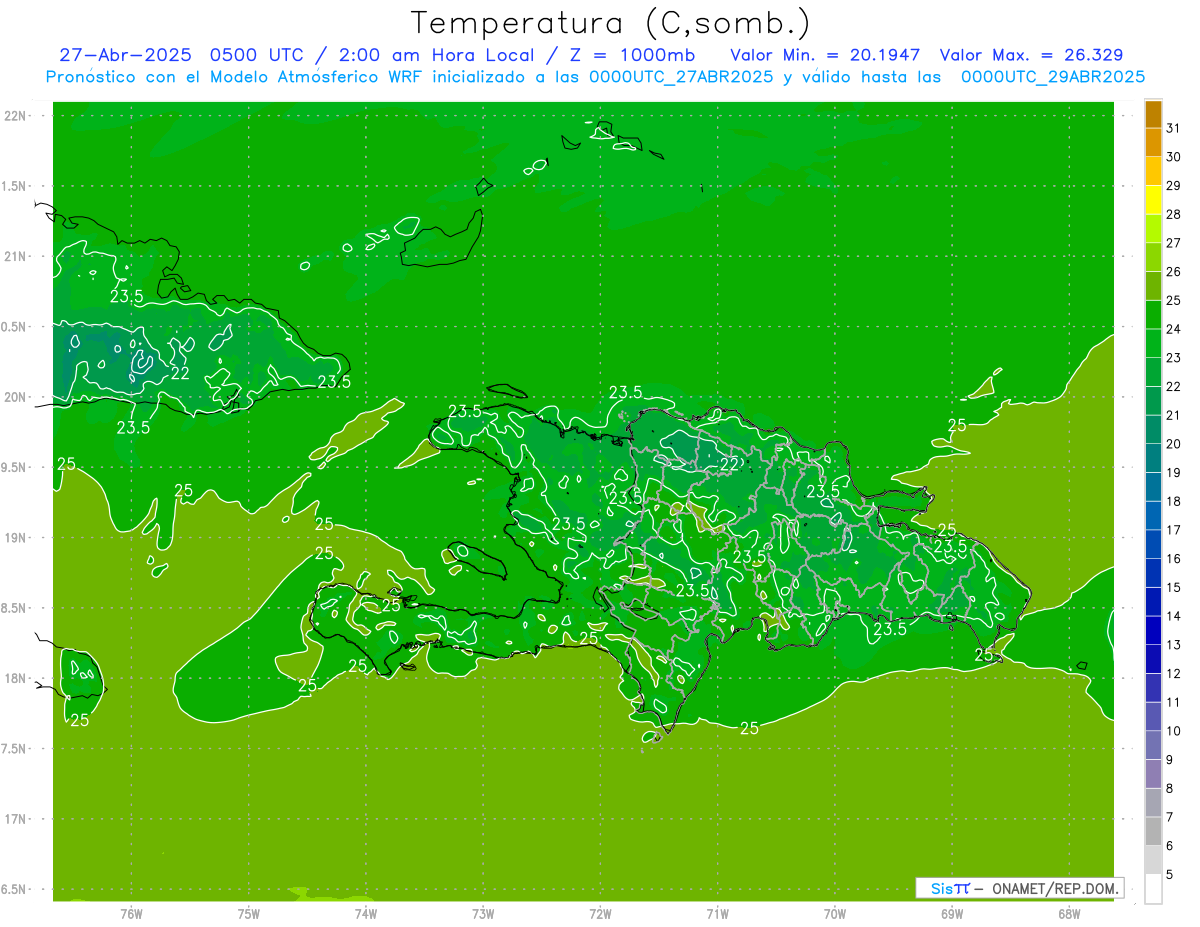Click the '71W' longitude axis label

tap(717, 914)
